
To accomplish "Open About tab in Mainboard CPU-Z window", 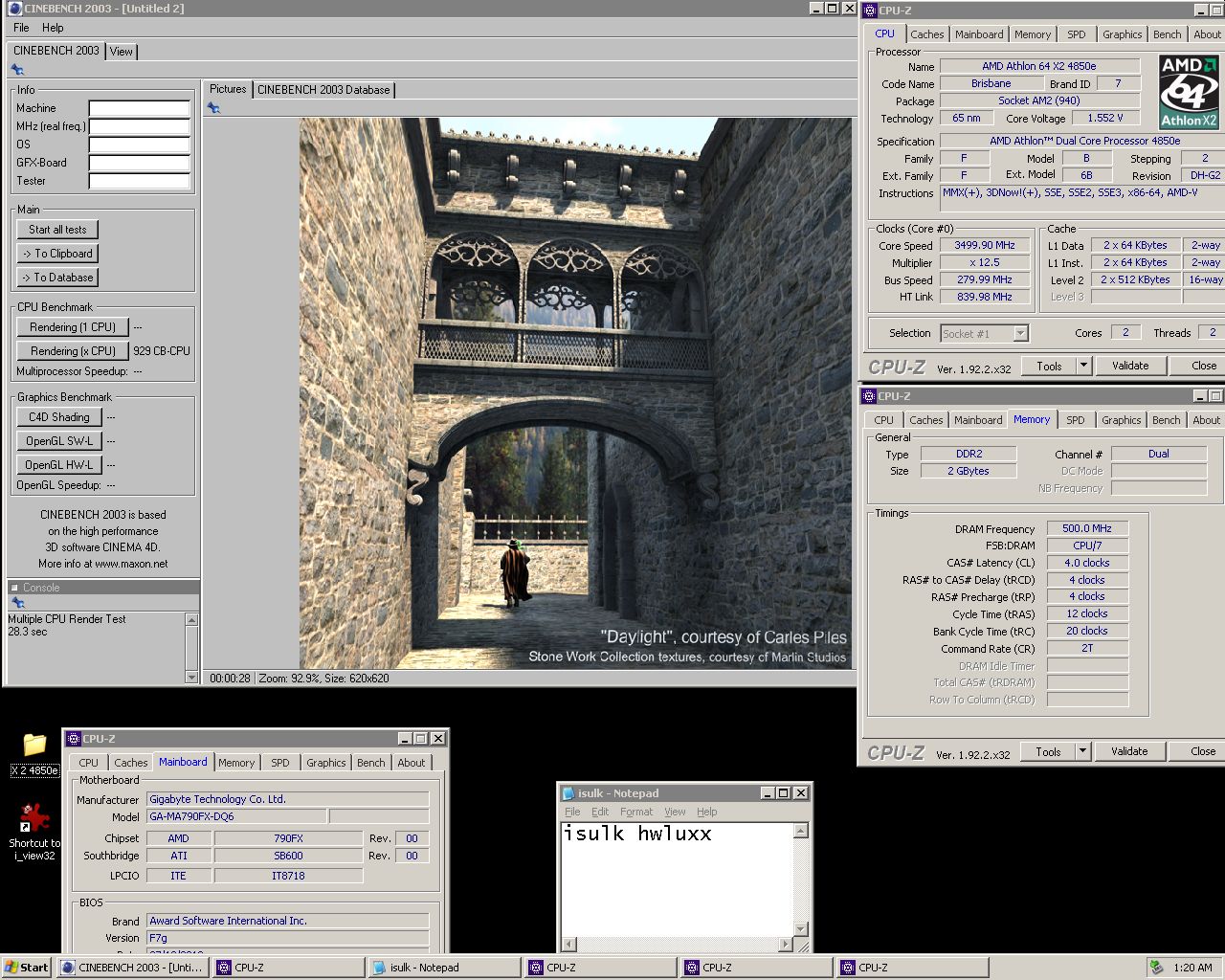I will (412, 763).
